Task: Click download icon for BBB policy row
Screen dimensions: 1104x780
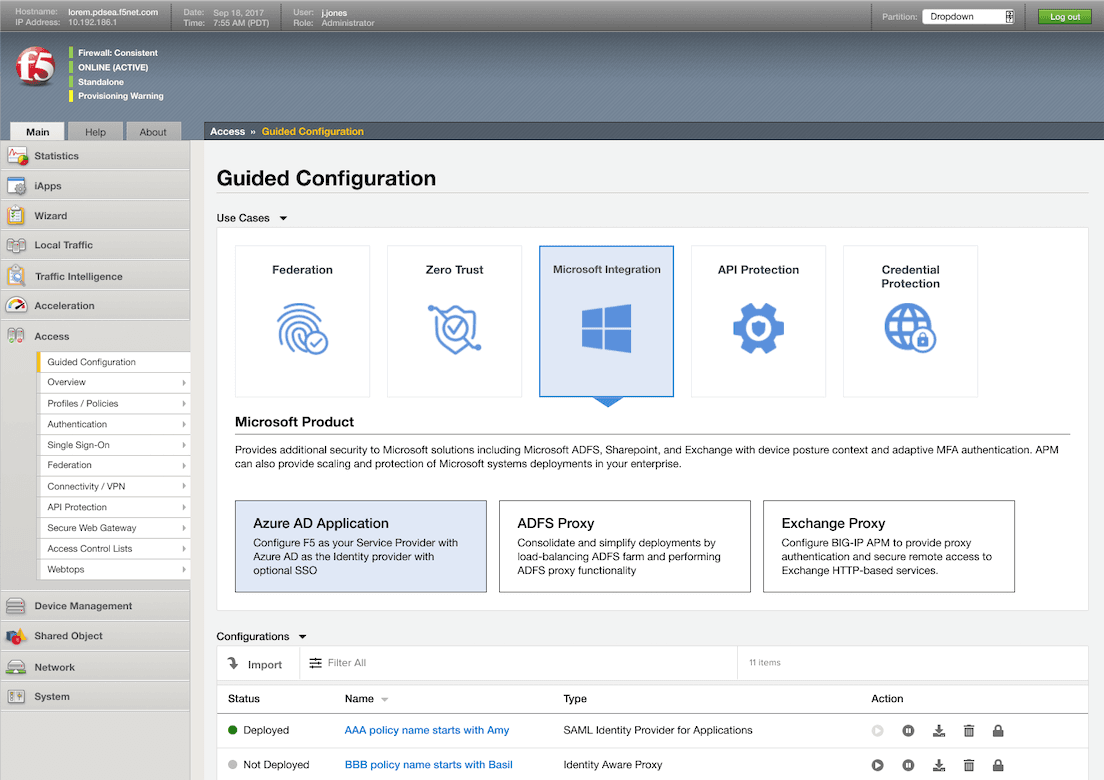Action: (938, 765)
